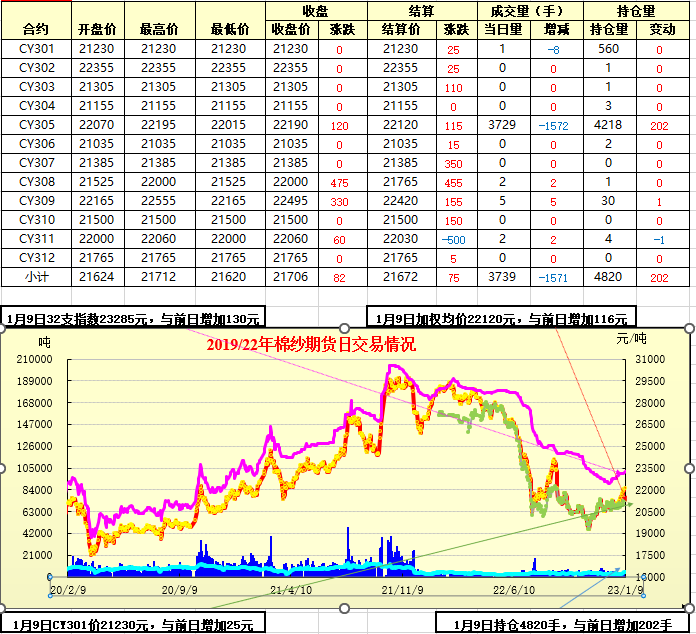Select the 元/吨 right axis unit label
This screenshot has width=696, height=634.
tap(630, 340)
